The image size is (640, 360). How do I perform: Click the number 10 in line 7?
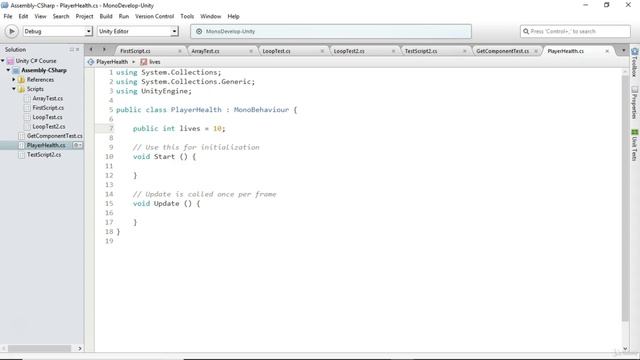[x=217, y=129]
